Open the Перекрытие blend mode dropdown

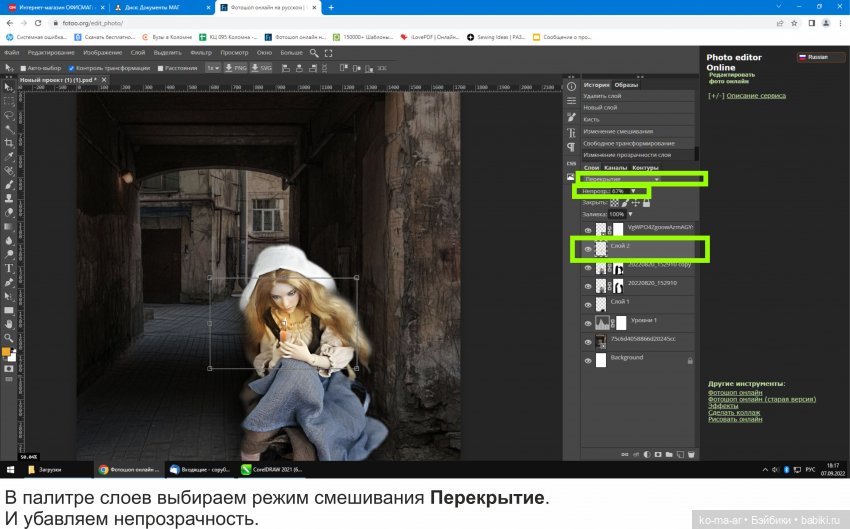coord(621,179)
